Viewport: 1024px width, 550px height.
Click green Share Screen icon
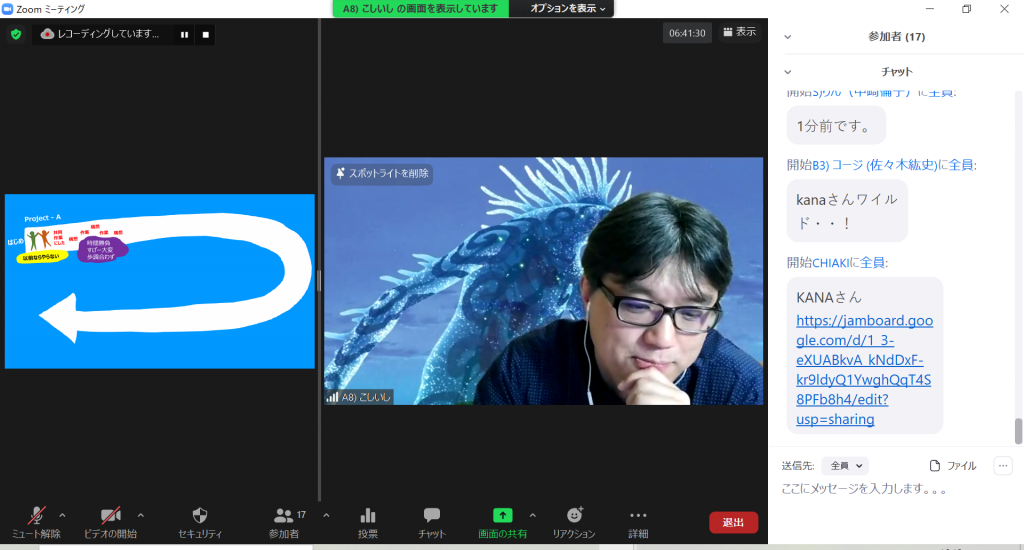pos(502,515)
